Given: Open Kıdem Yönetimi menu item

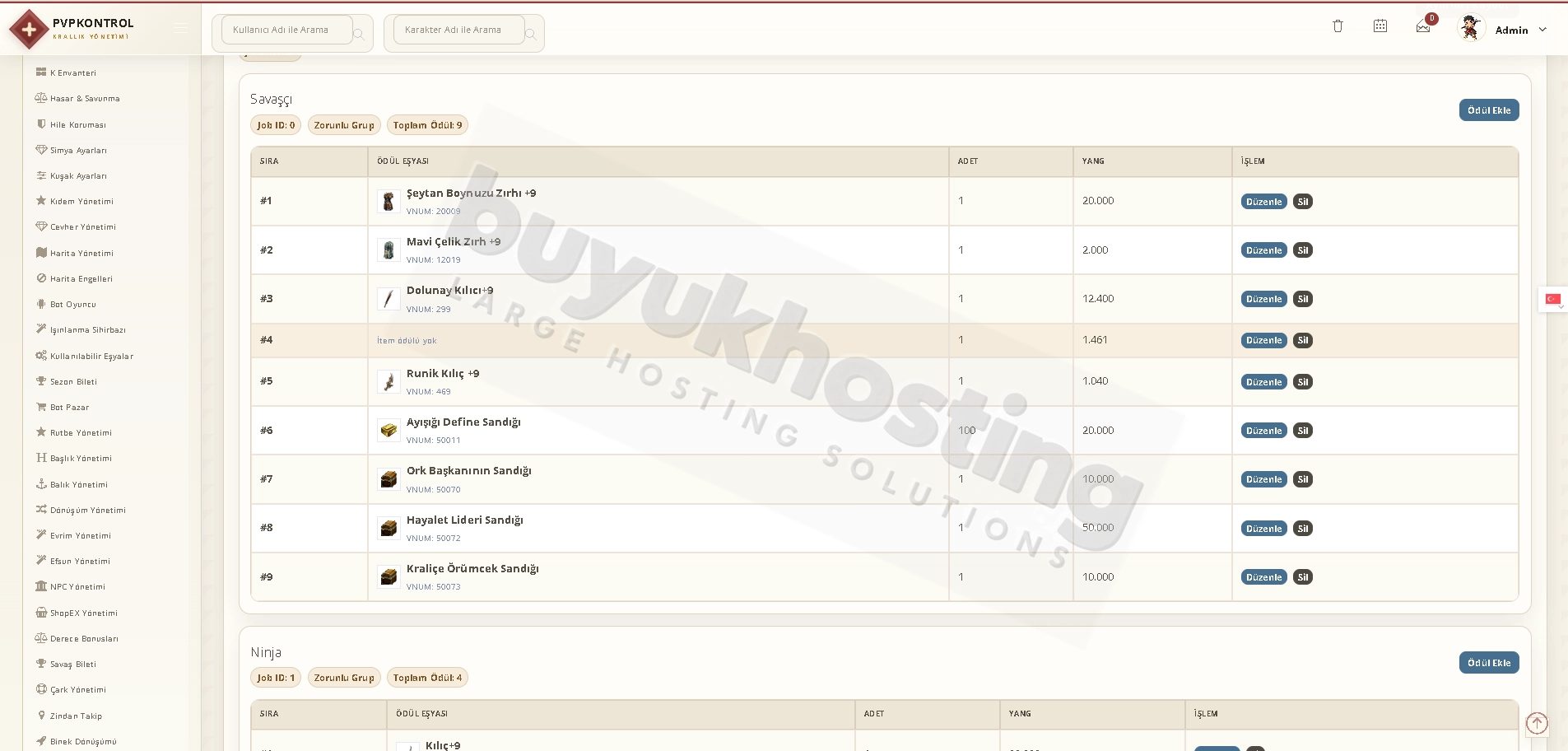Looking at the screenshot, I should coord(74,201).
